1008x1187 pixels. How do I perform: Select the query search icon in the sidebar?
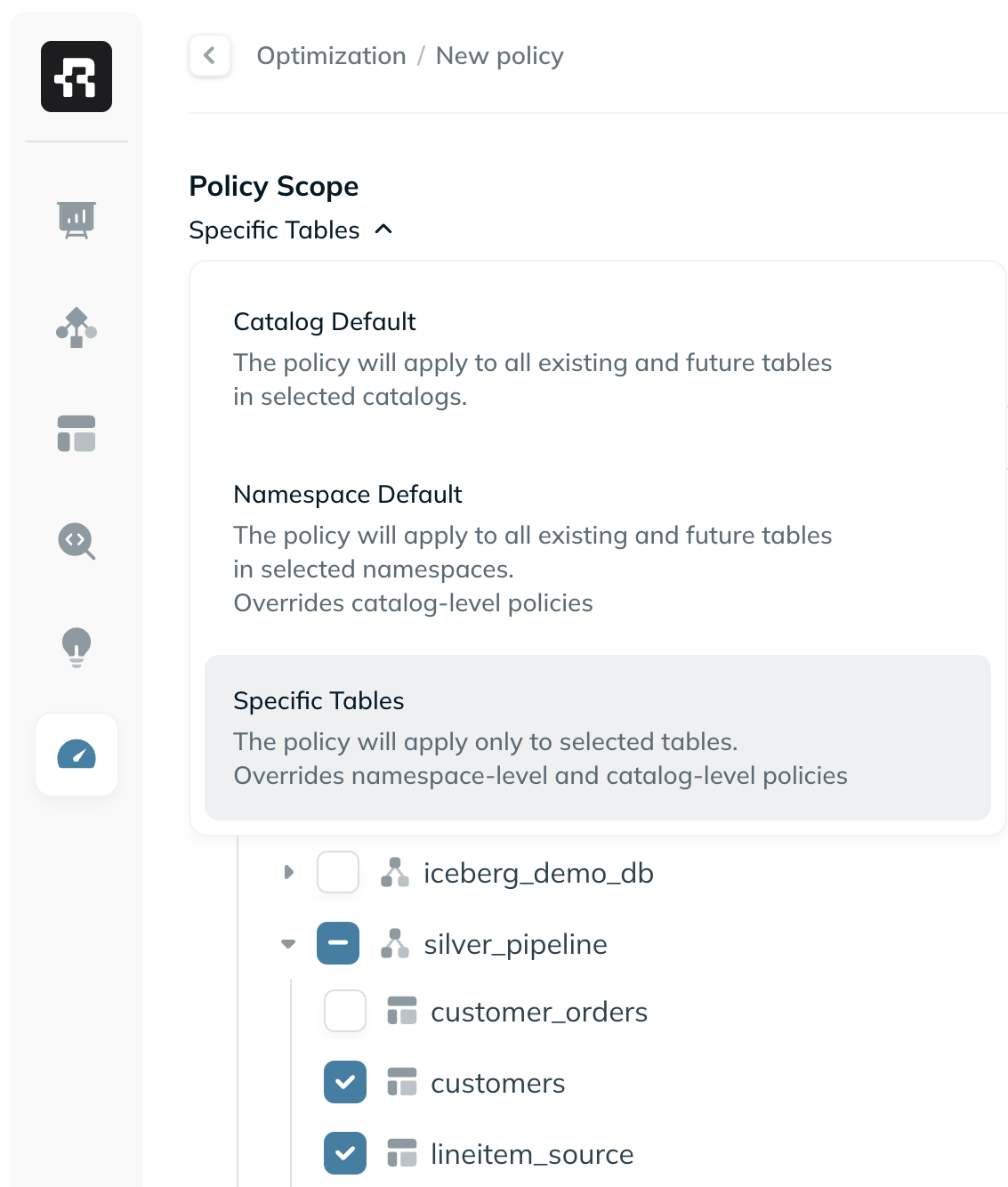pyautogui.click(x=76, y=541)
